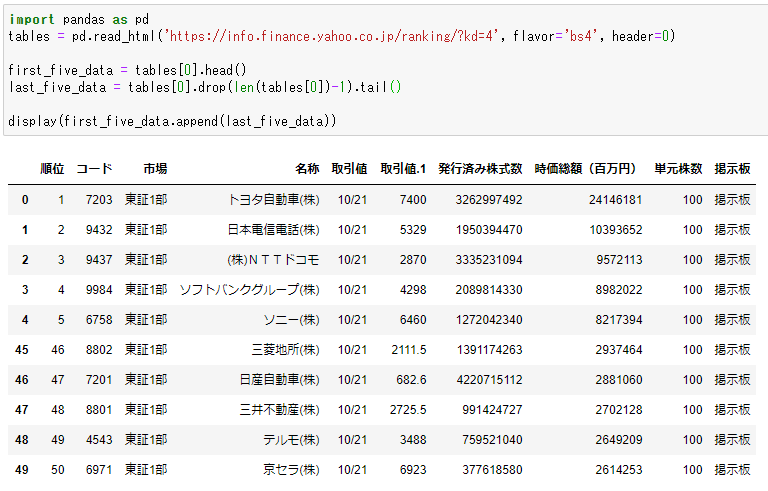The image size is (768, 491).
Task: Click price value 682.6
Action: point(411,380)
